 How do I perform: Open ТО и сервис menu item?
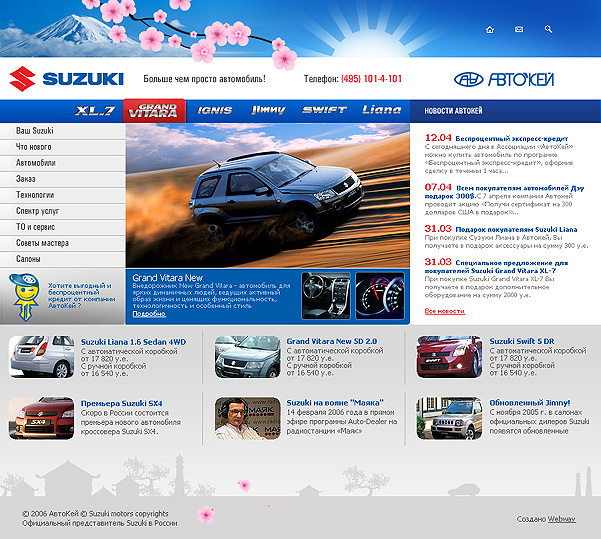(x=62, y=228)
